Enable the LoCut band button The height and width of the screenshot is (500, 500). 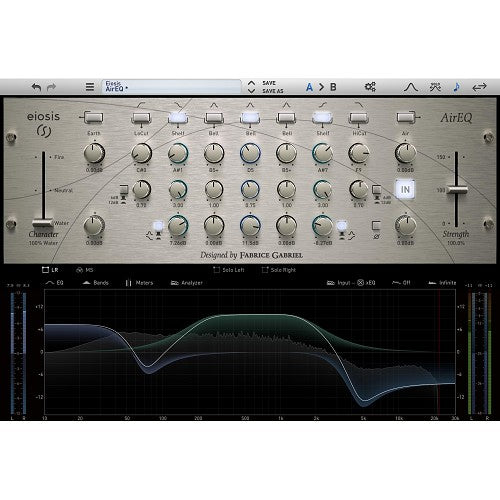click(x=141, y=117)
